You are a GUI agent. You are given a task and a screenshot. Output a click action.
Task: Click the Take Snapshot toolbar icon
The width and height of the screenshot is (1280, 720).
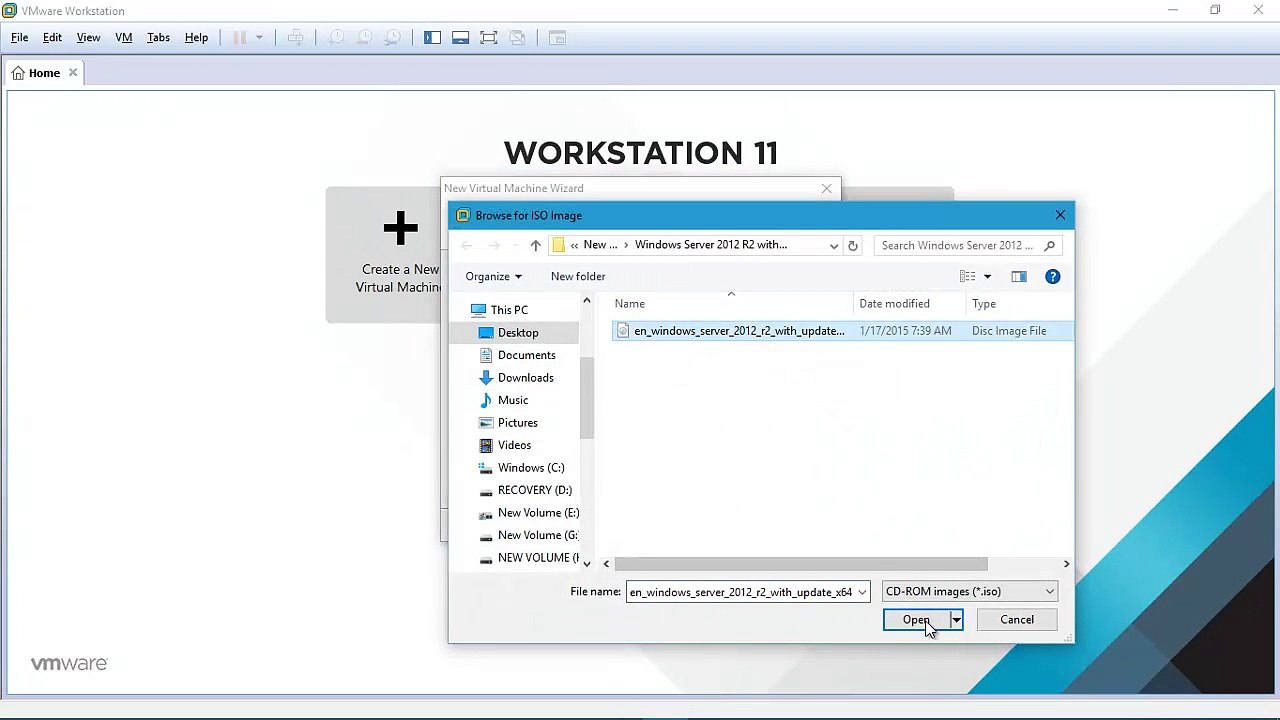(x=336, y=38)
